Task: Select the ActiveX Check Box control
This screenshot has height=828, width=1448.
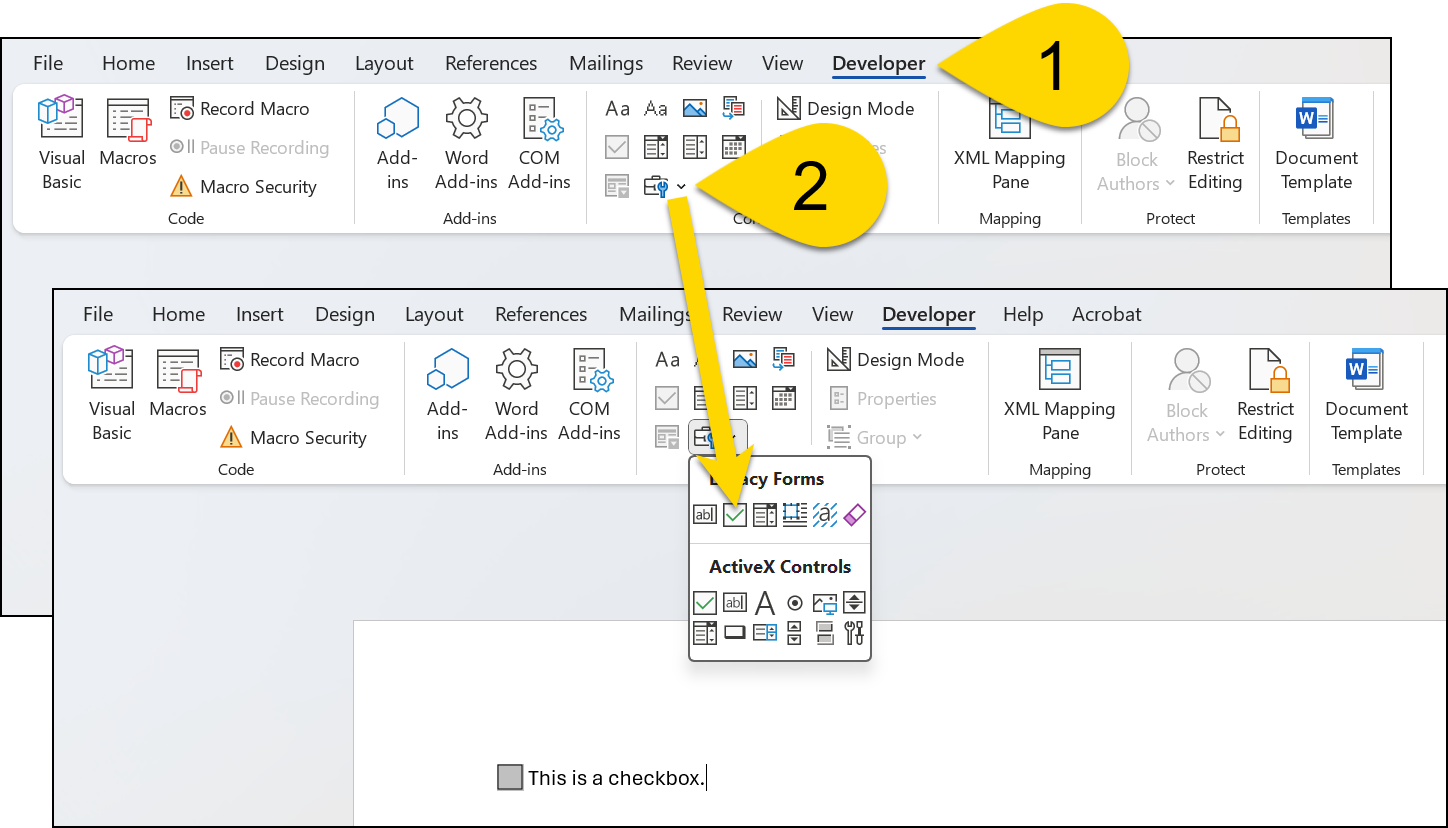Action: [x=707, y=603]
